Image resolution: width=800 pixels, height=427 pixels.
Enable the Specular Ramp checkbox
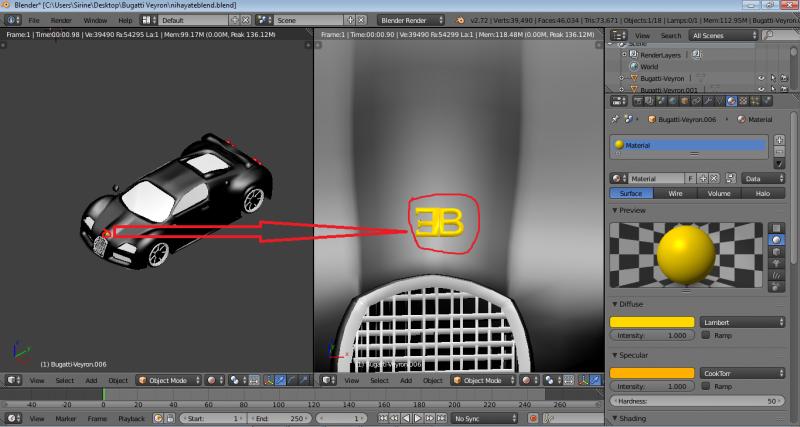coord(706,385)
